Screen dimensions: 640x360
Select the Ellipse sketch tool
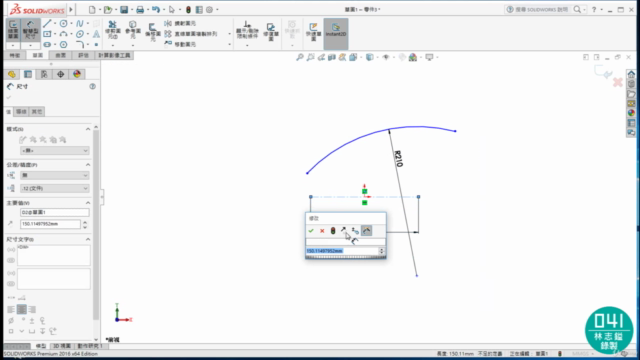point(80,34)
